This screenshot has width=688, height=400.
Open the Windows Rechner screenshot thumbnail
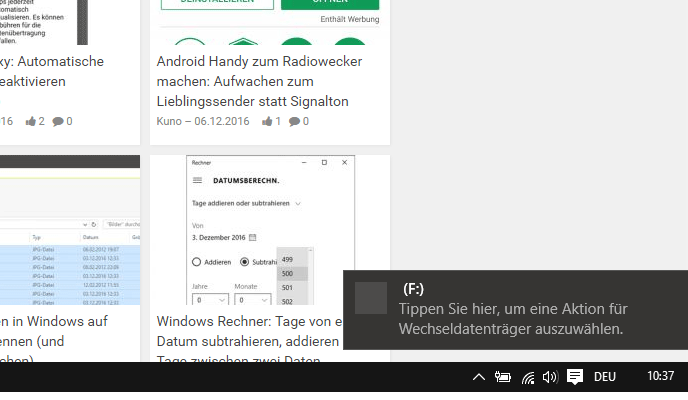270,230
